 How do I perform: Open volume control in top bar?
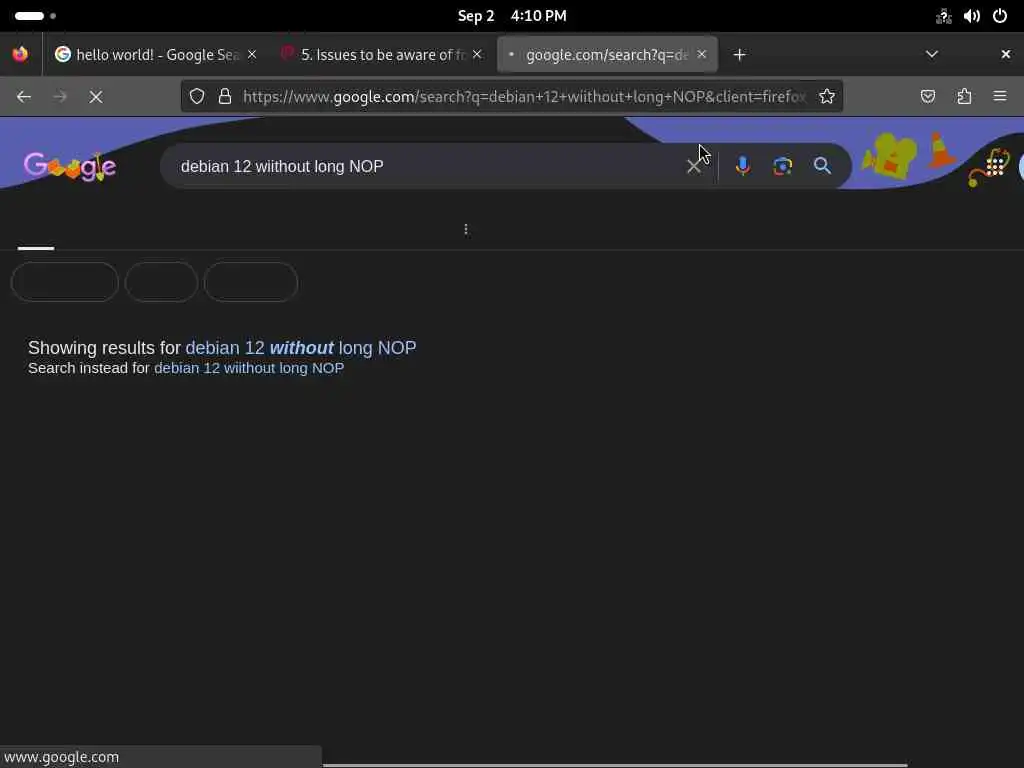(972, 16)
